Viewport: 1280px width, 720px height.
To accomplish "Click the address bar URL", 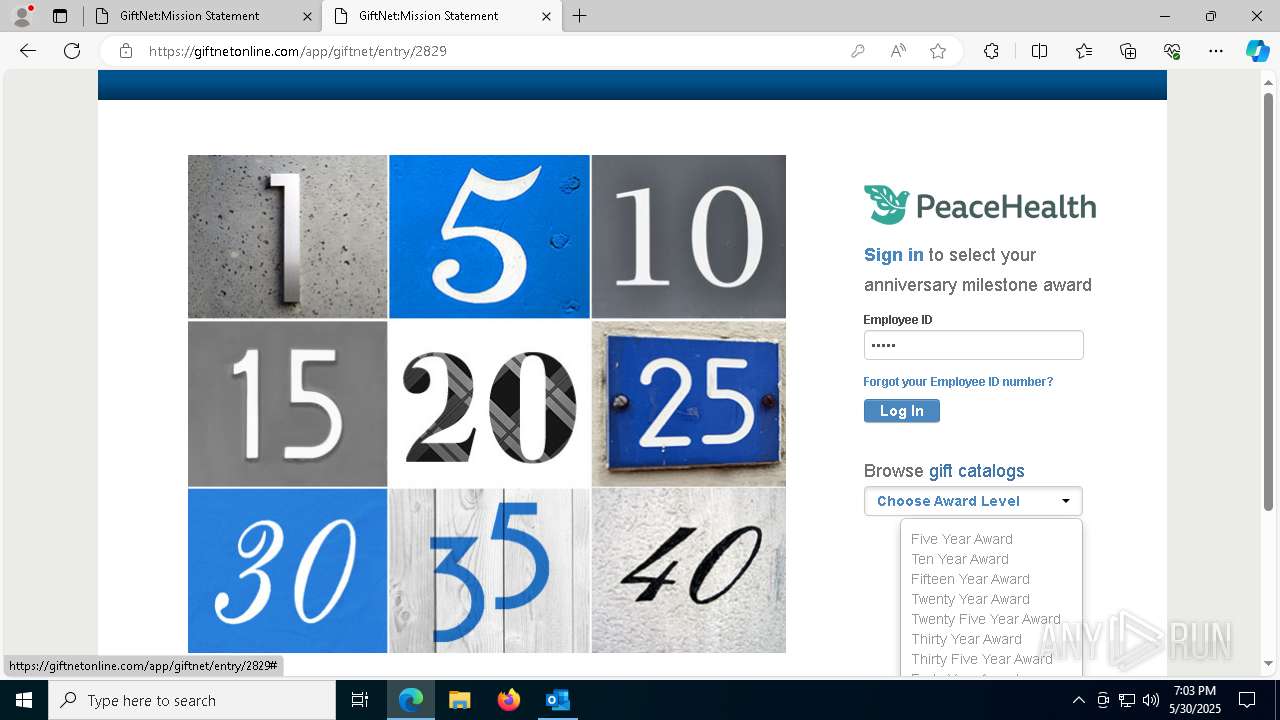I will click(298, 51).
